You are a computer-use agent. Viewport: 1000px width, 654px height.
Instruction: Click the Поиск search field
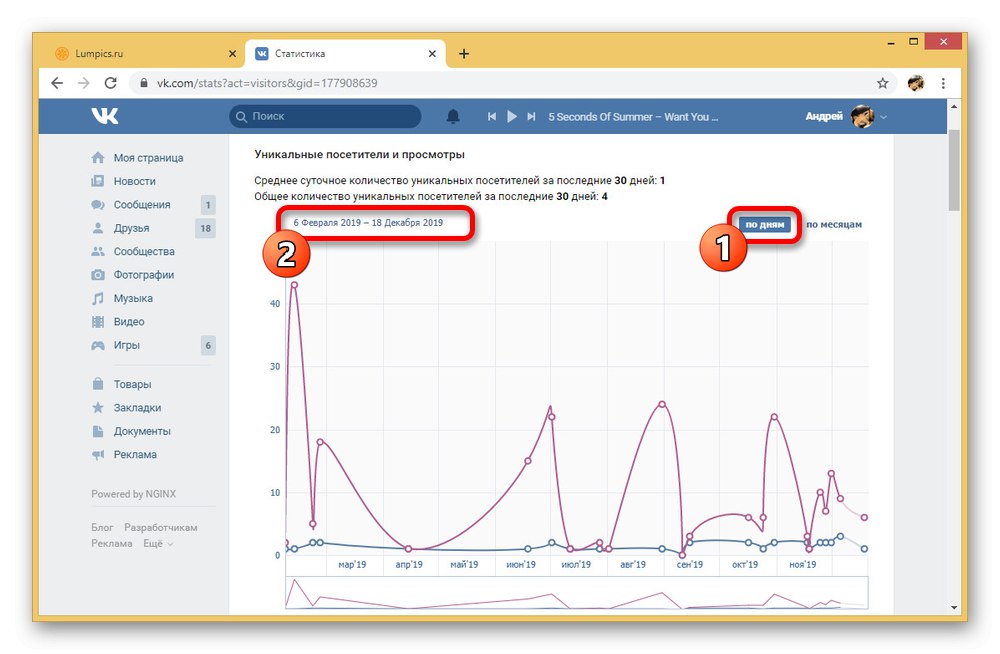coord(325,116)
